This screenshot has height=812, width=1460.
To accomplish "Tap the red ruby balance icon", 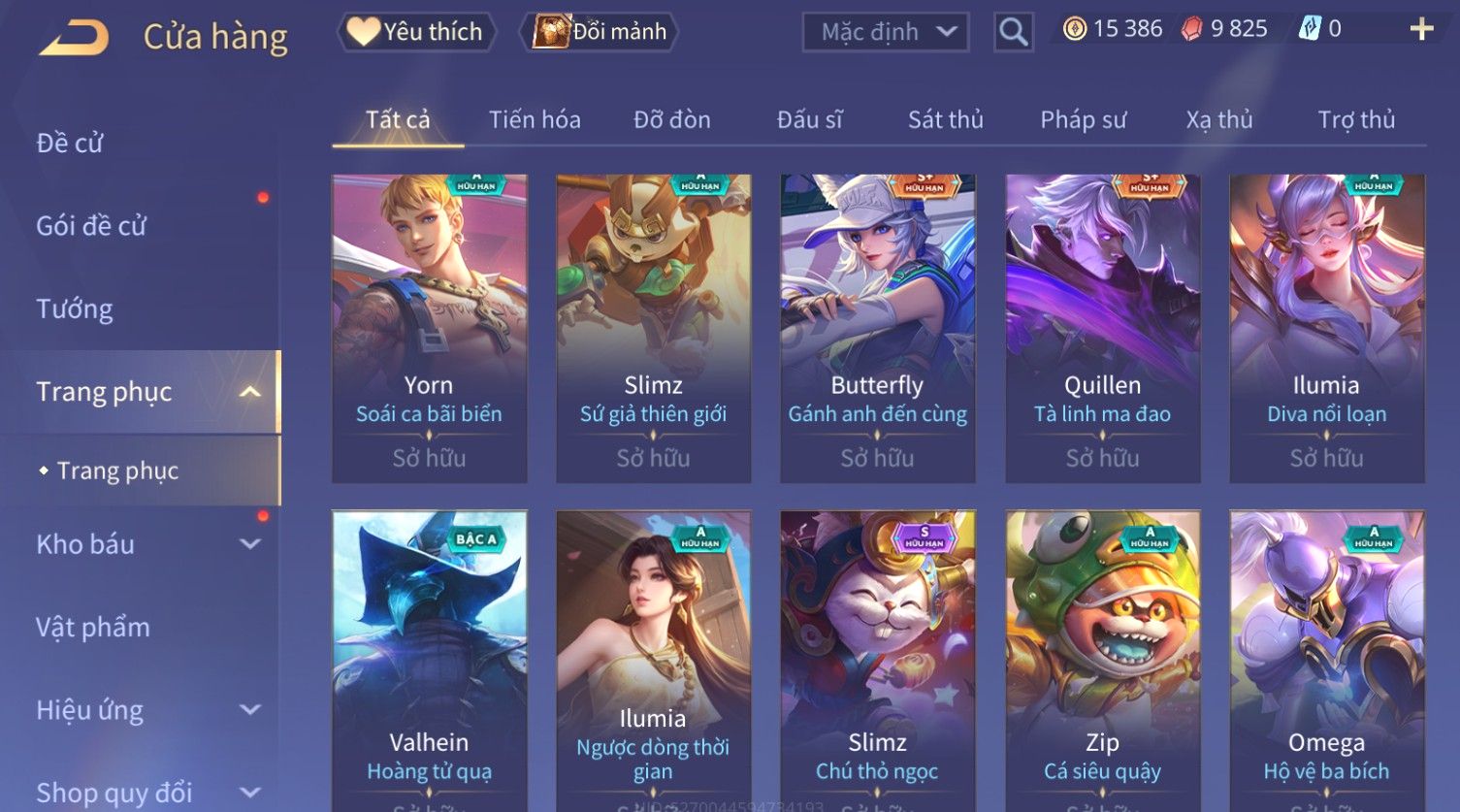I will pos(1191,29).
